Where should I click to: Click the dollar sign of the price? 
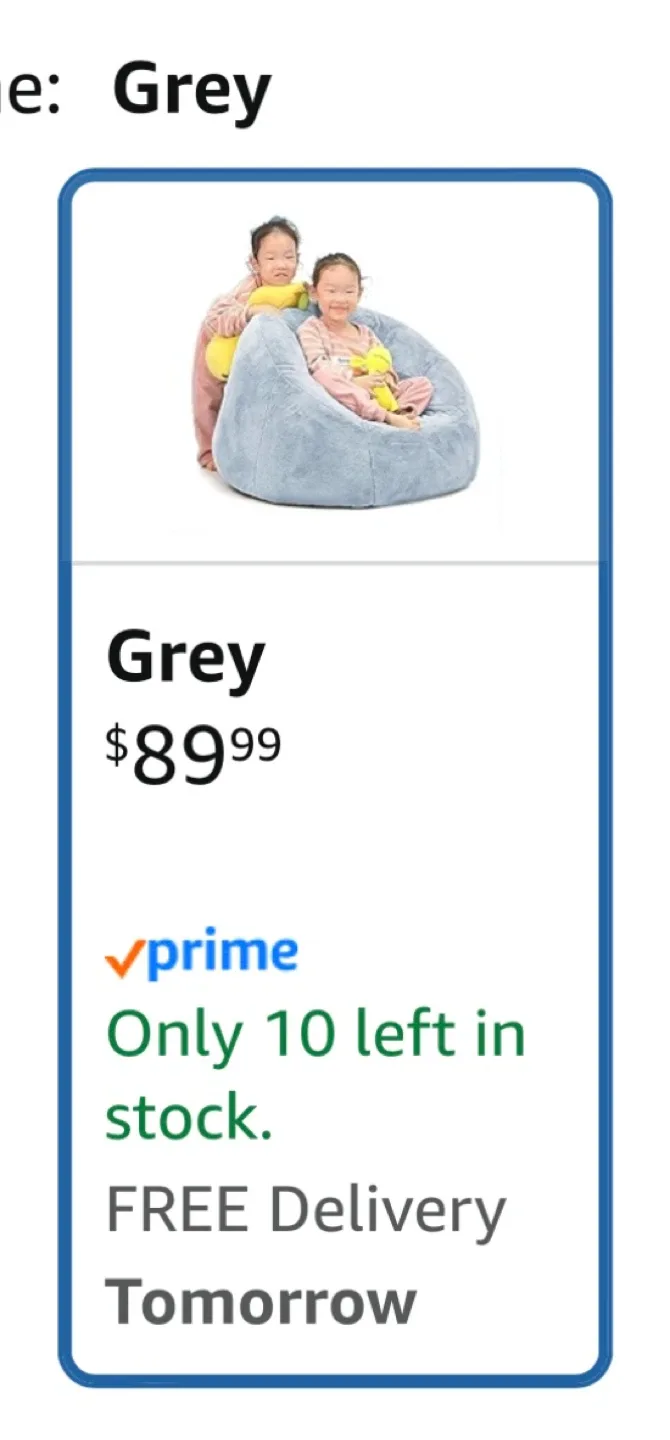[x=117, y=745]
